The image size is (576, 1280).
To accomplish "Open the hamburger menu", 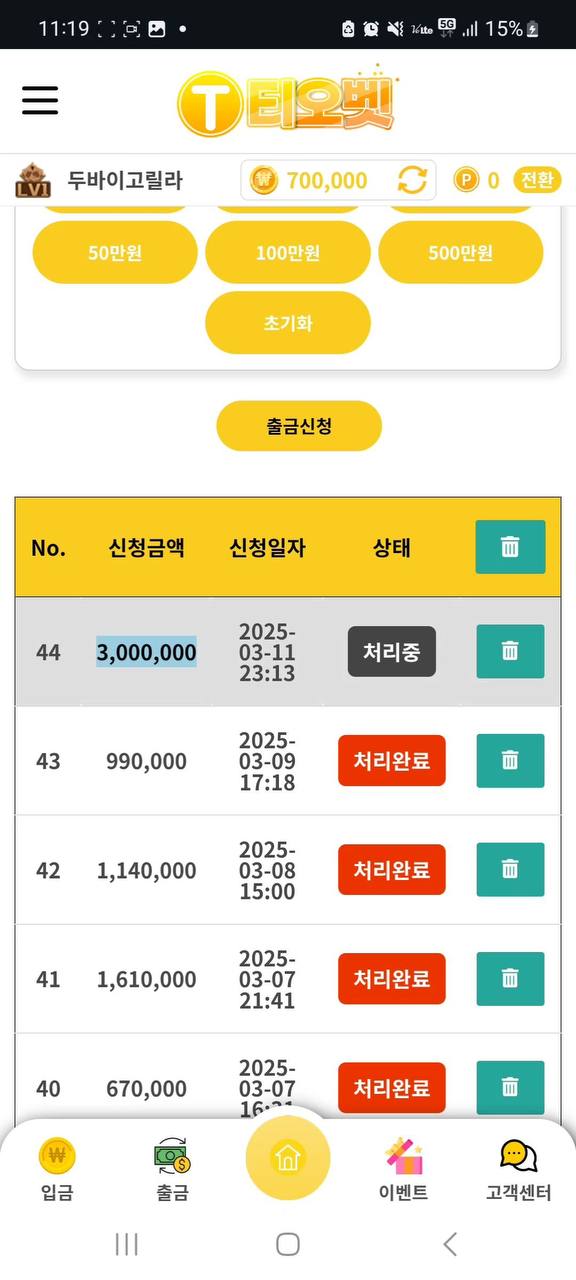I will 40,101.
